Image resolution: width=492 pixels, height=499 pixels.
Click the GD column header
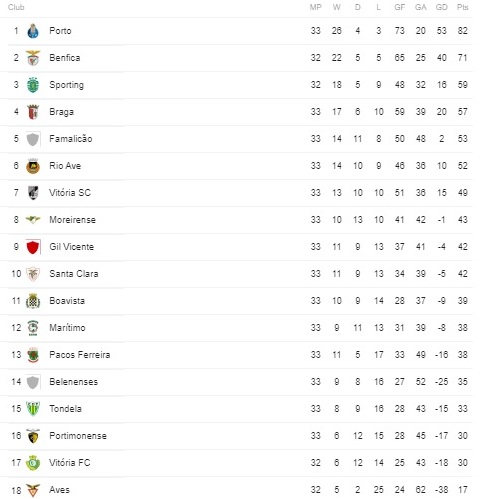[x=441, y=7]
